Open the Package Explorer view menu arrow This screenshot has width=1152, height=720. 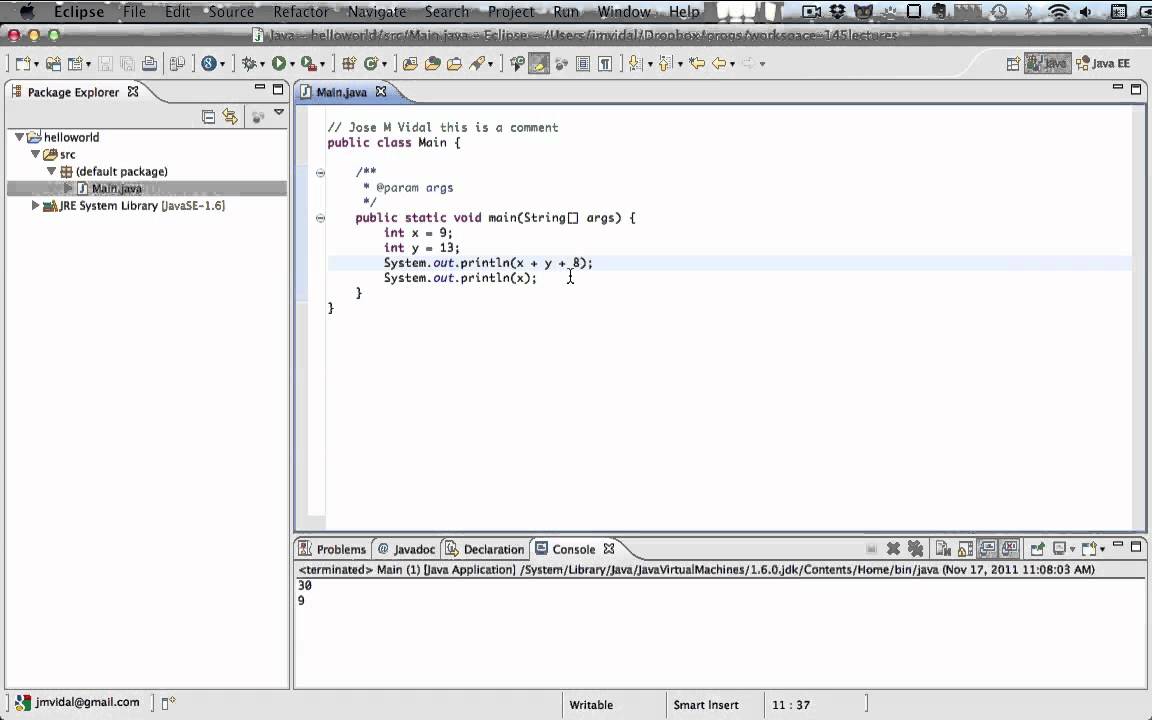click(279, 114)
